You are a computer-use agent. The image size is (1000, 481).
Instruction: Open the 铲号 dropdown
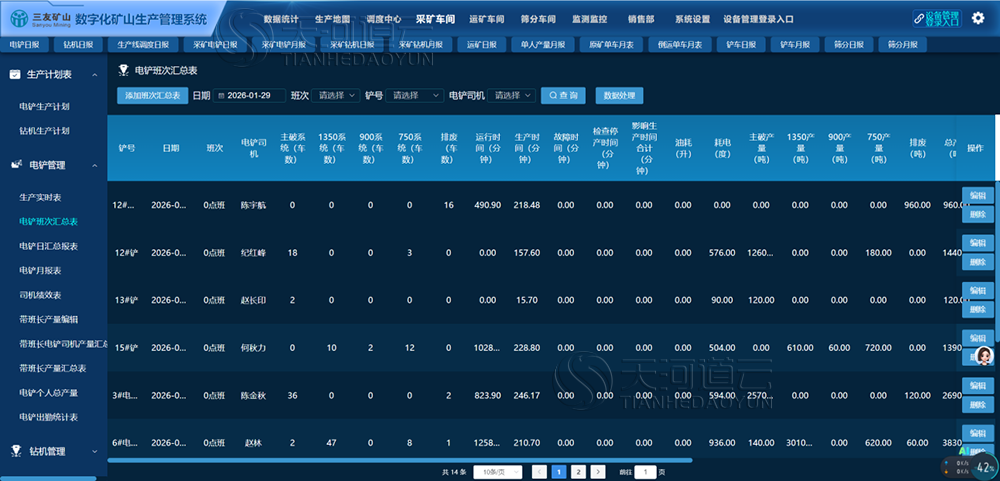415,96
